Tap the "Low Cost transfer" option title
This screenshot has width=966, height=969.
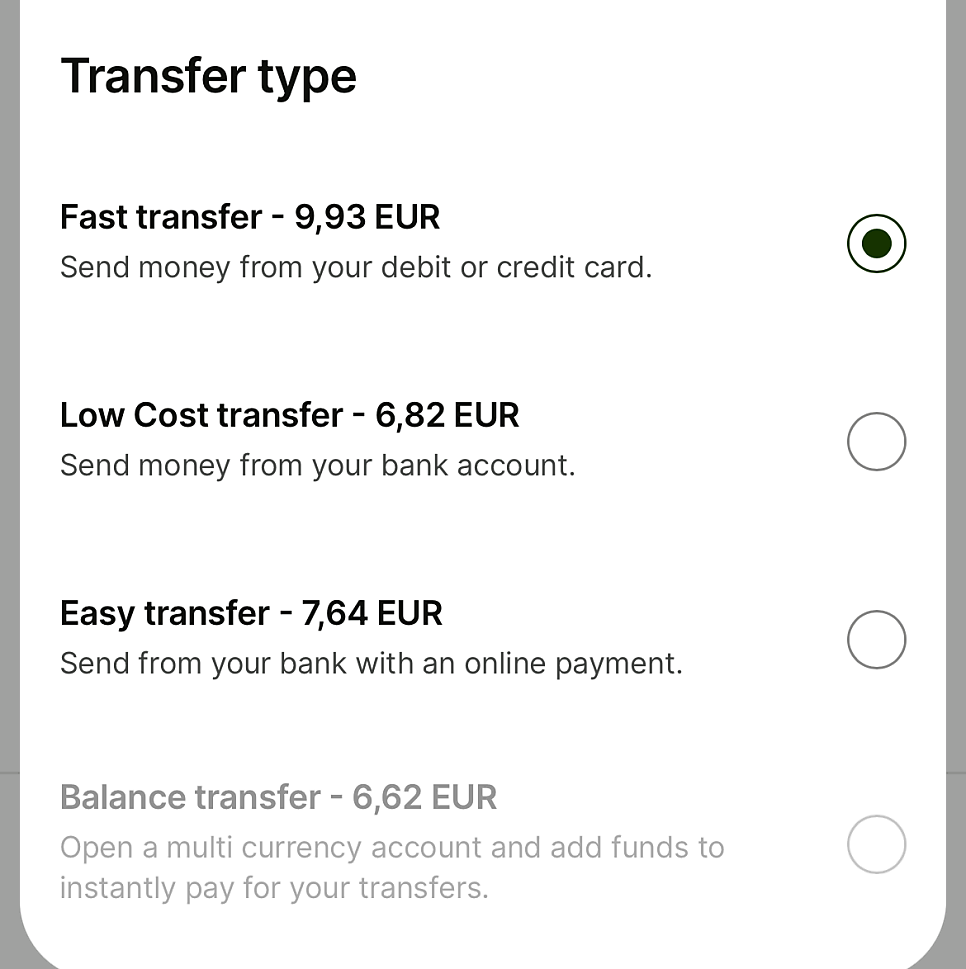[x=202, y=415]
